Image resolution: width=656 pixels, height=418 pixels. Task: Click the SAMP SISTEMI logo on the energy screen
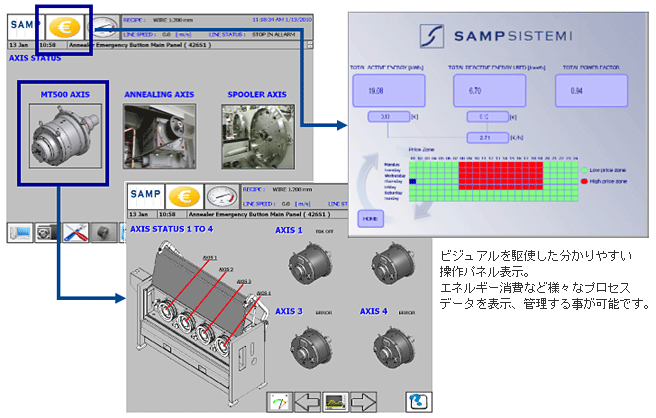click(x=497, y=36)
